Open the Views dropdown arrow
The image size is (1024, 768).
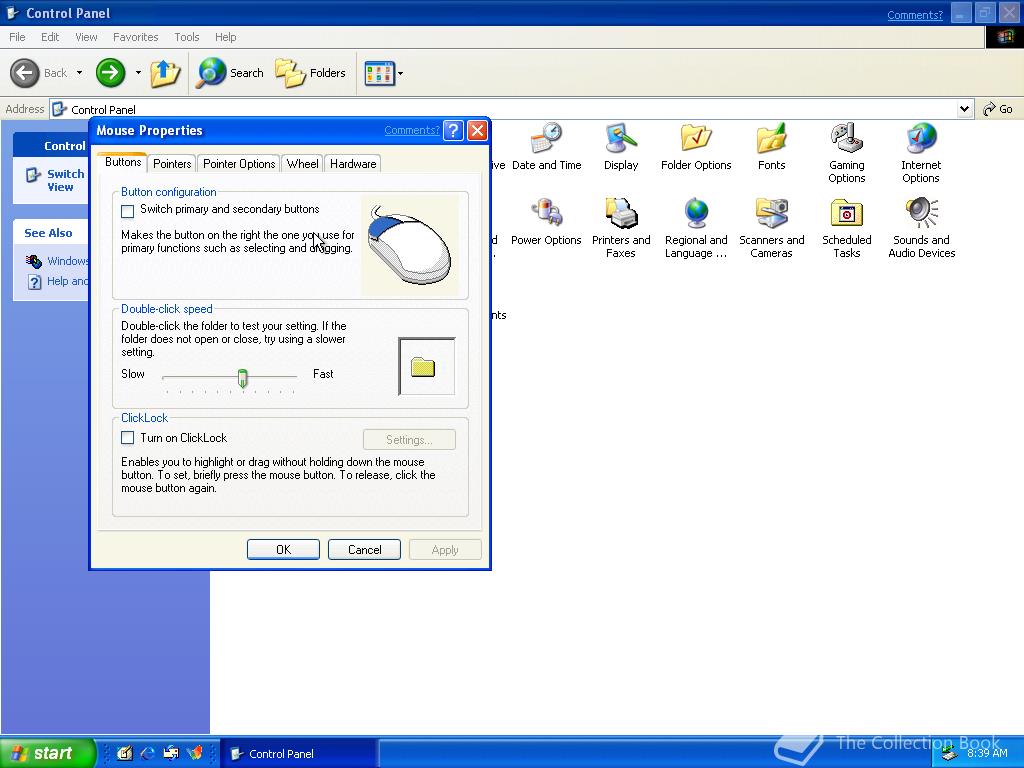pos(400,73)
